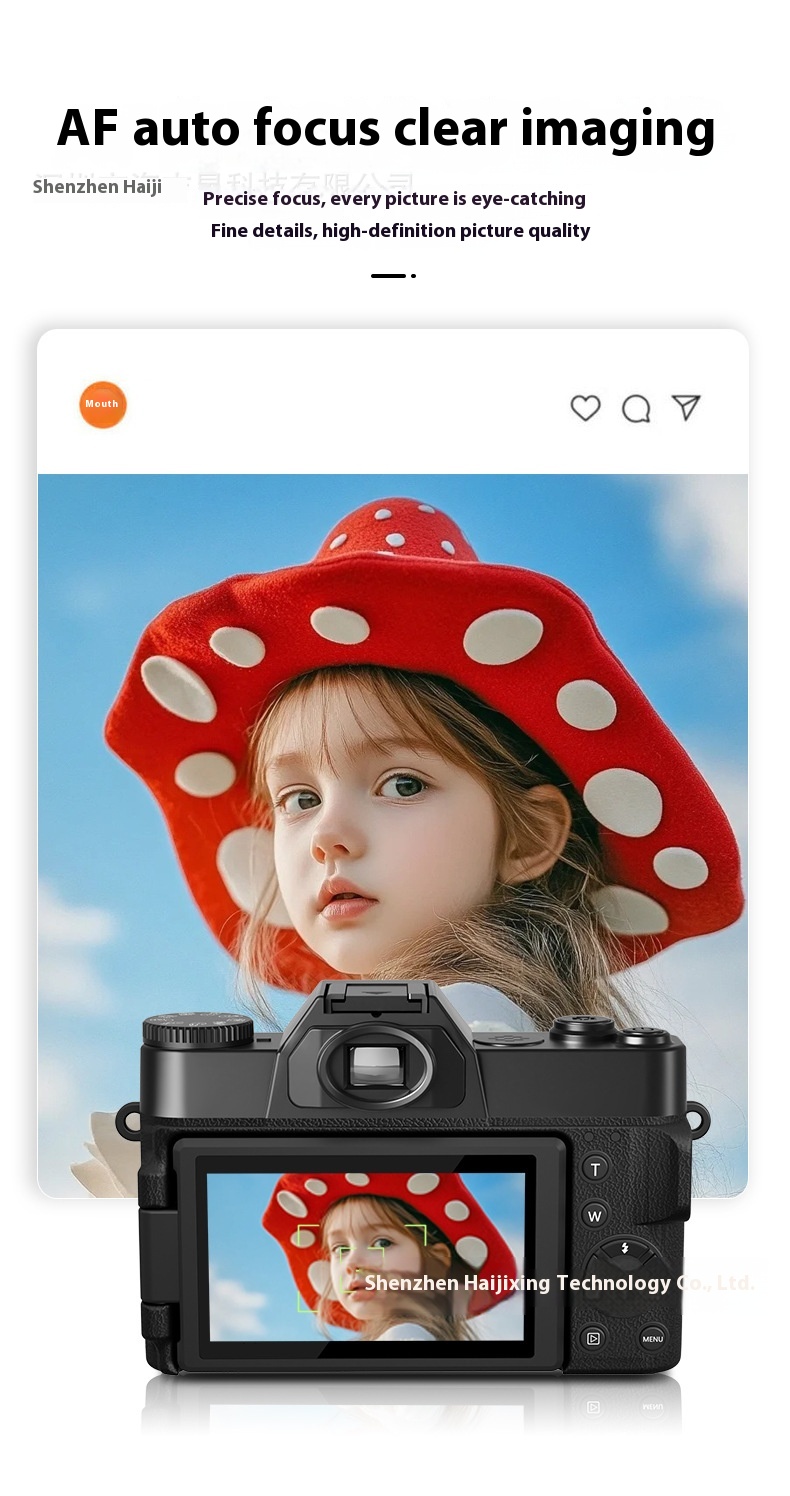This screenshot has width=790, height=1496.
Task: Tap the paper plane share icon
Action: (x=686, y=407)
